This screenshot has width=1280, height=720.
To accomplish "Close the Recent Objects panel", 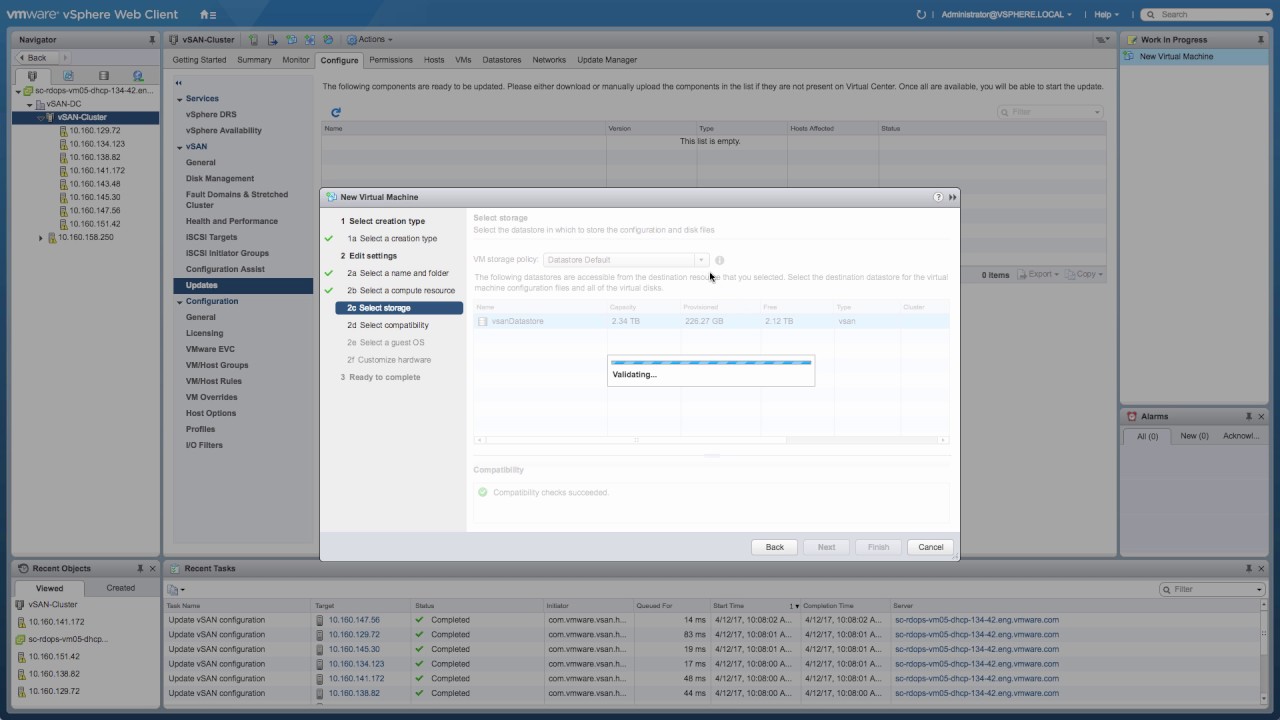I will (x=152, y=568).
